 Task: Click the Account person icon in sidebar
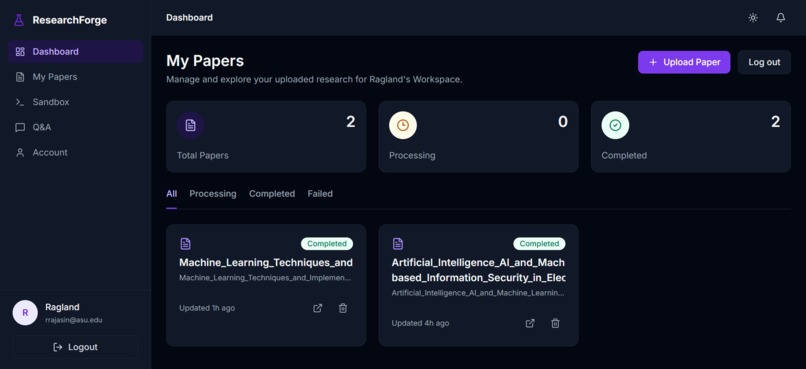(x=20, y=152)
